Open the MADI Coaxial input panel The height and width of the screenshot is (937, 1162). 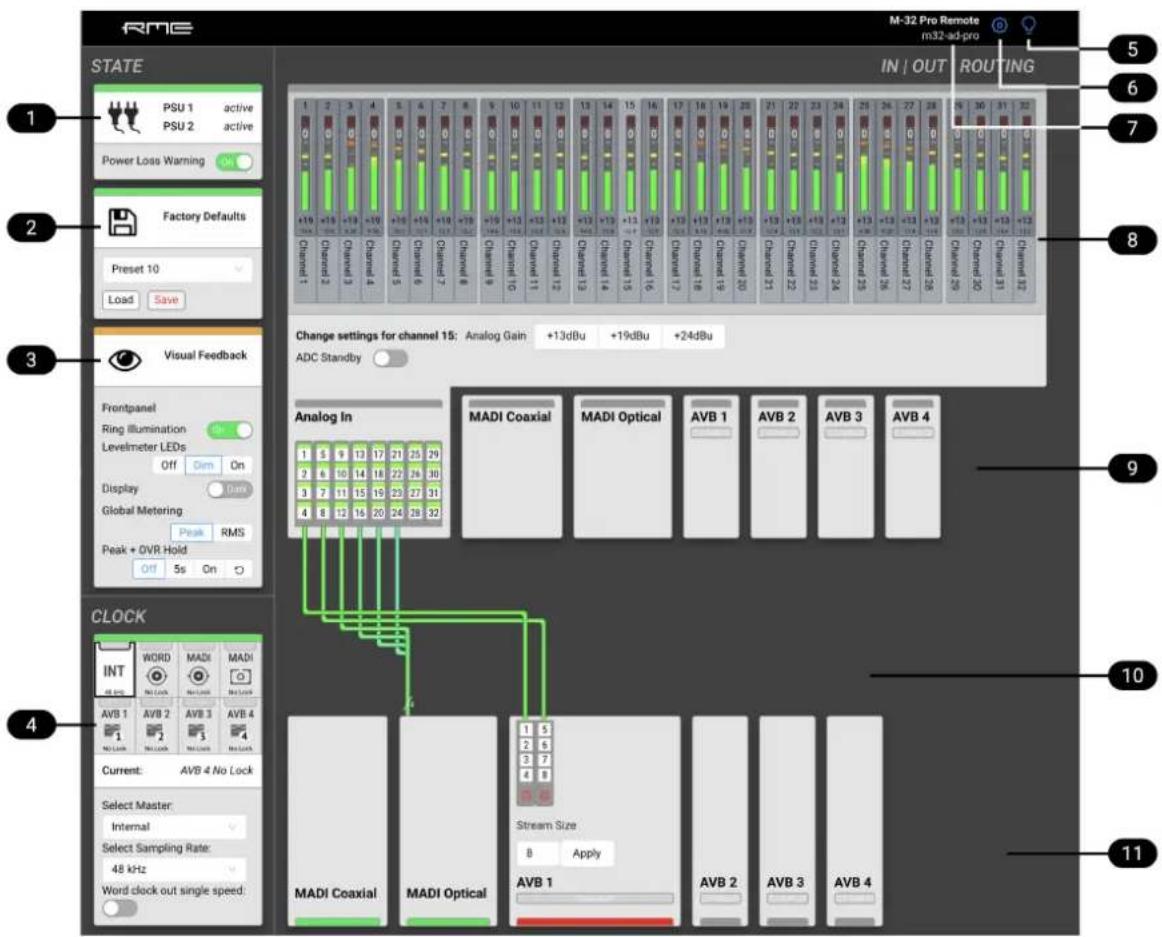click(511, 466)
